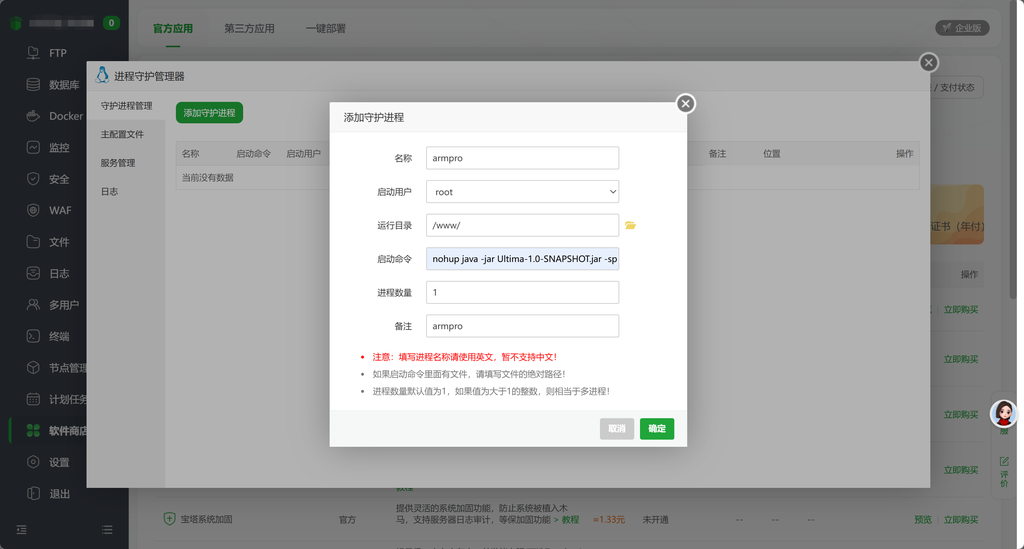Open the 监控 monitoring icon
This screenshot has width=1024, height=549.
tap(33, 148)
